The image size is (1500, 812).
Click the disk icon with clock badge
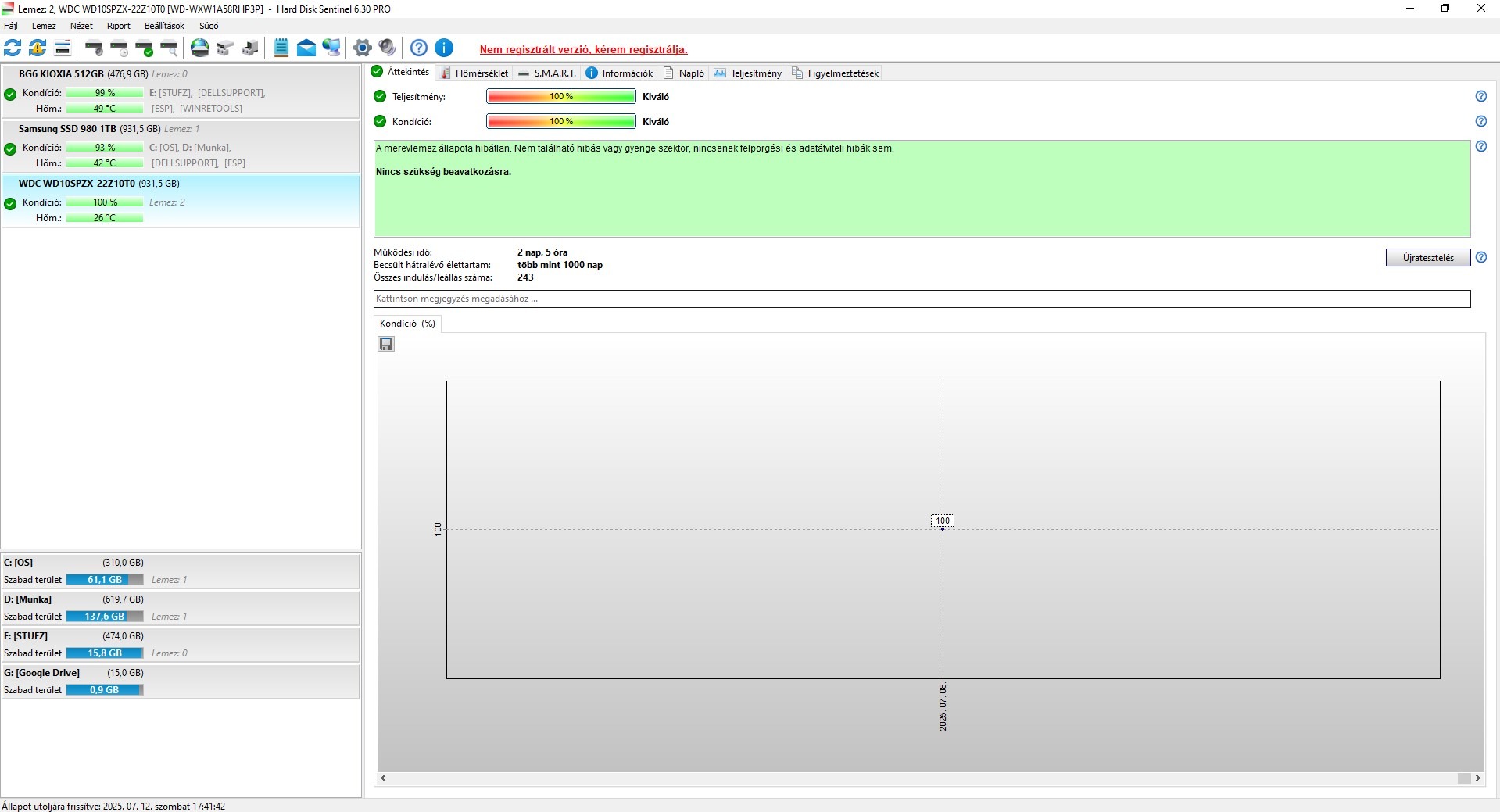pyautogui.click(x=120, y=48)
